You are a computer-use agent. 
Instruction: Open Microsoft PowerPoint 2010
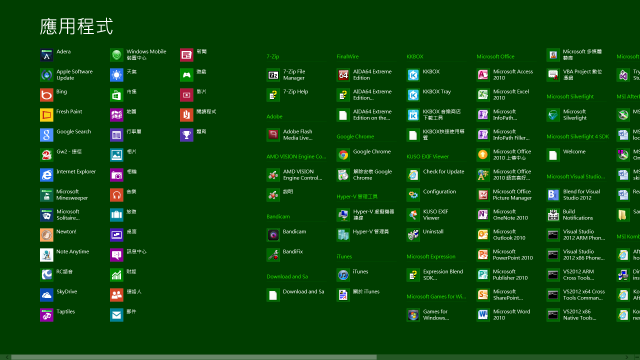(483, 255)
